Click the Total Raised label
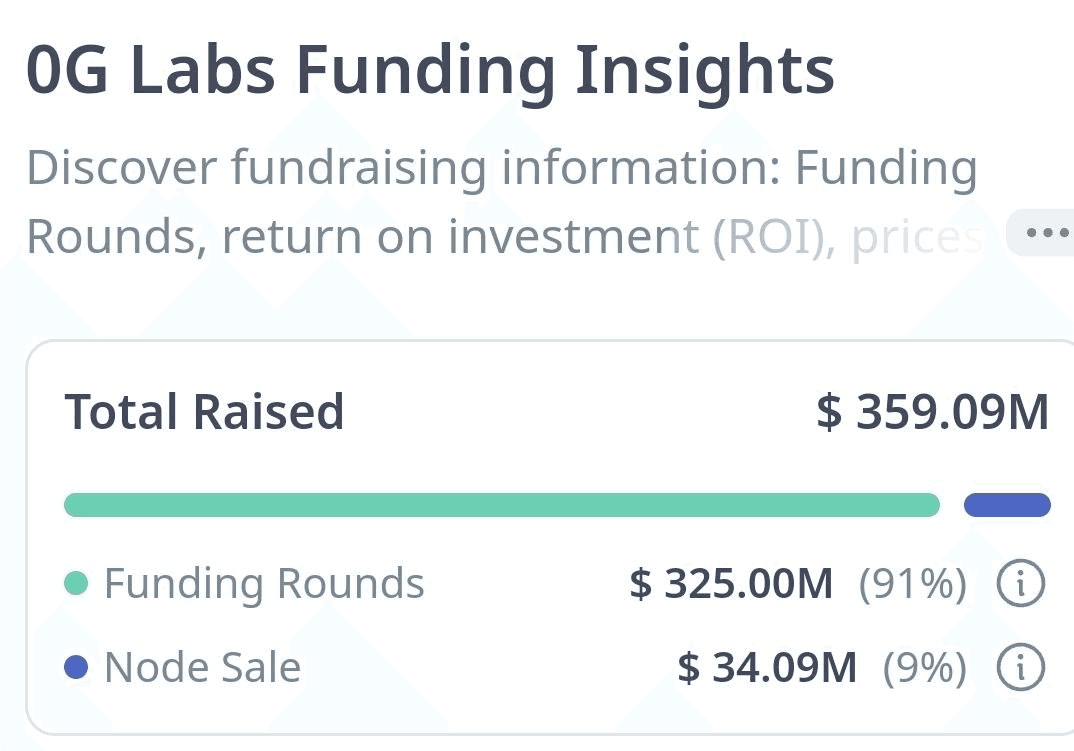1074x751 pixels. coord(204,412)
